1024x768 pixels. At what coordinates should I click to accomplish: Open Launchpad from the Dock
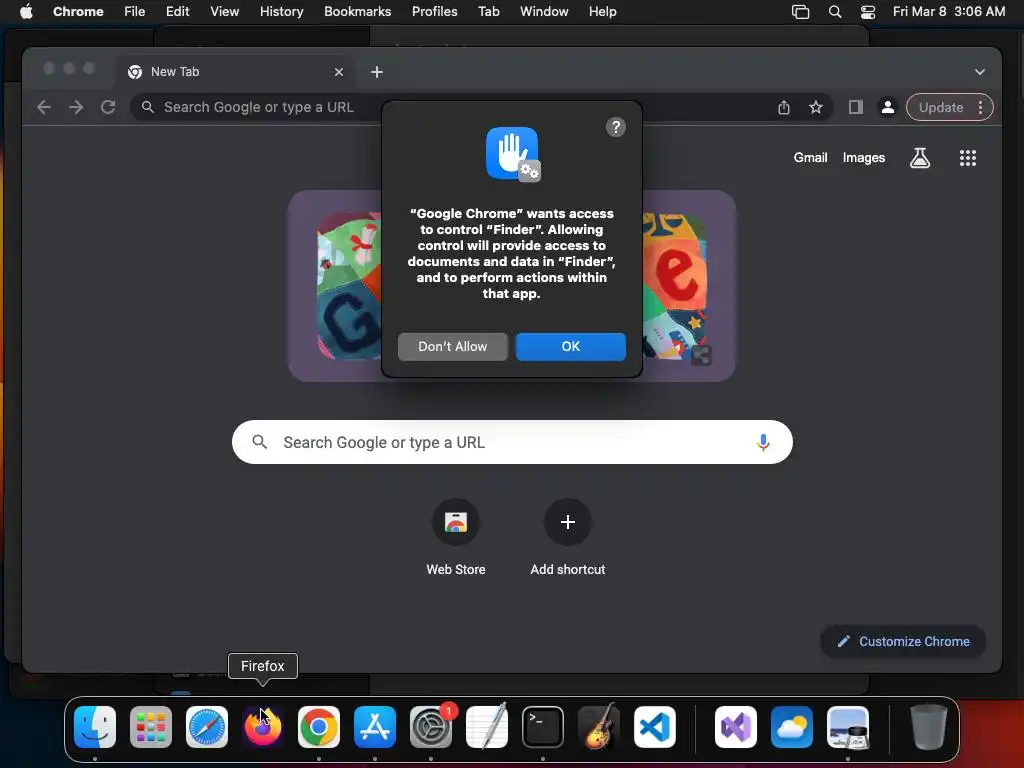pos(151,727)
